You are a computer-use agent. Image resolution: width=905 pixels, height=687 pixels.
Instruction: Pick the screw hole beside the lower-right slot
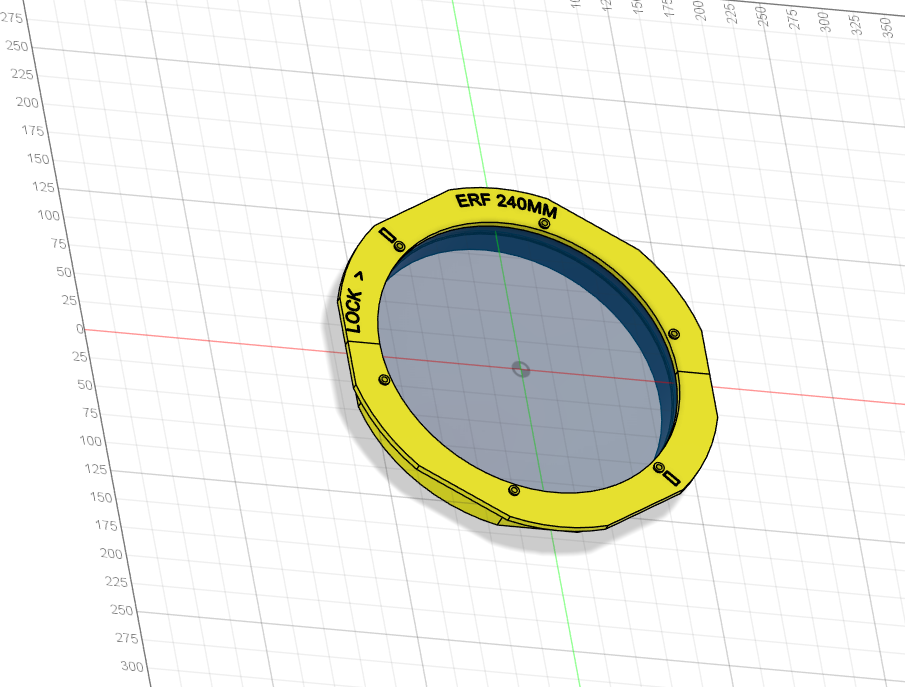[x=659, y=466]
